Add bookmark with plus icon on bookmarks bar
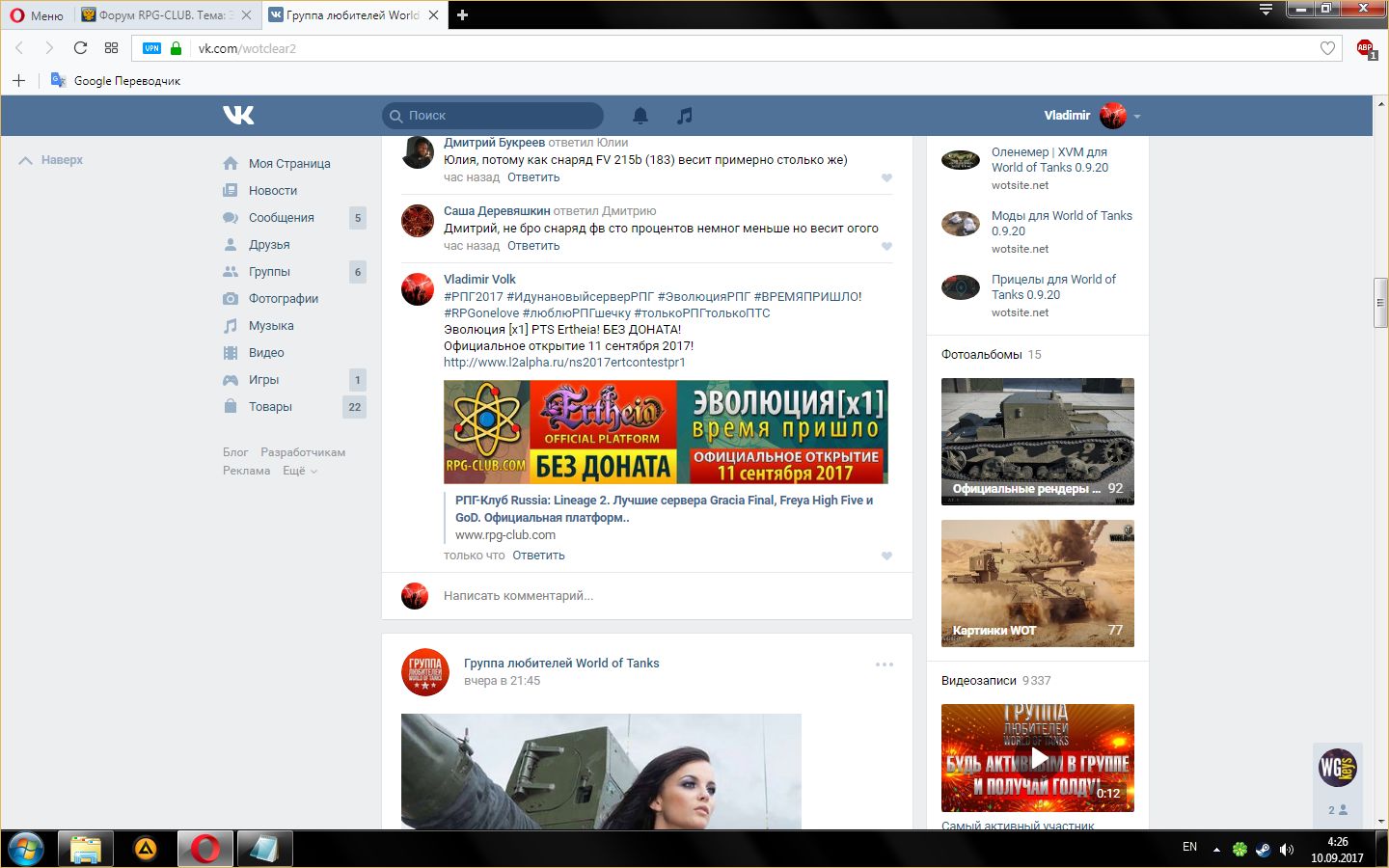The width and height of the screenshot is (1389, 868). [18, 80]
